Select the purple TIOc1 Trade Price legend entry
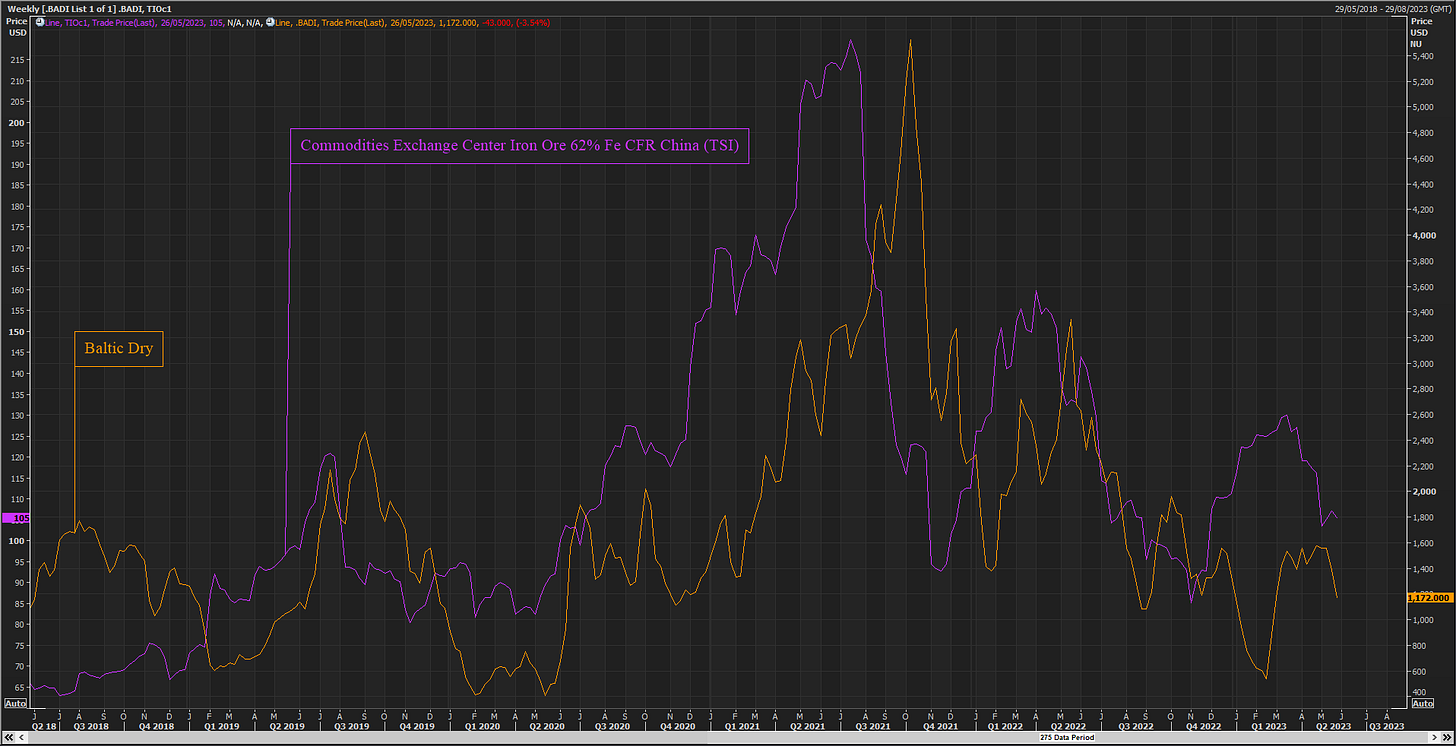Viewport: 1456px width, 746px height. click(134, 22)
